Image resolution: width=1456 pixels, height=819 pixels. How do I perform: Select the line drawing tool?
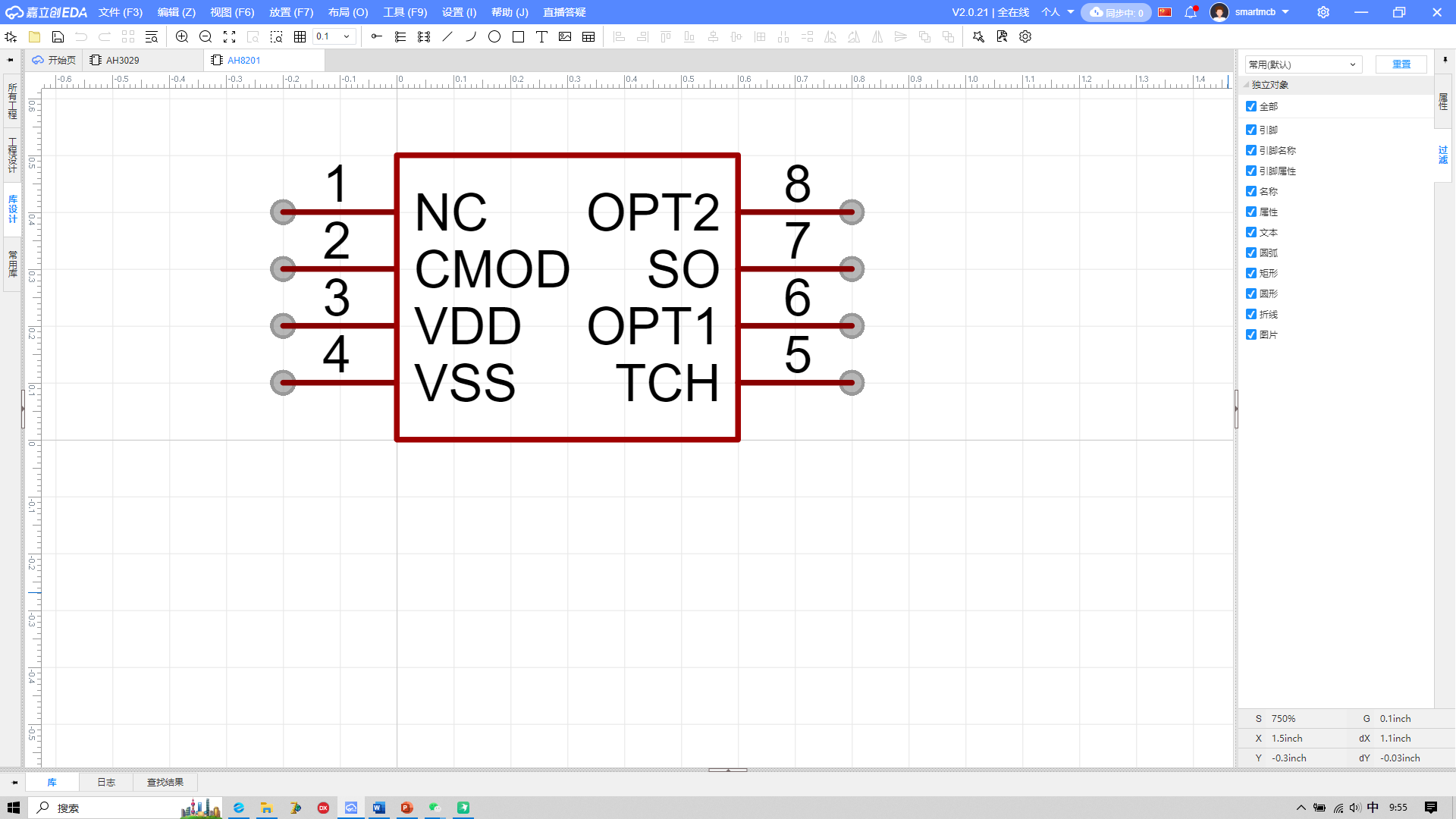[x=447, y=36]
